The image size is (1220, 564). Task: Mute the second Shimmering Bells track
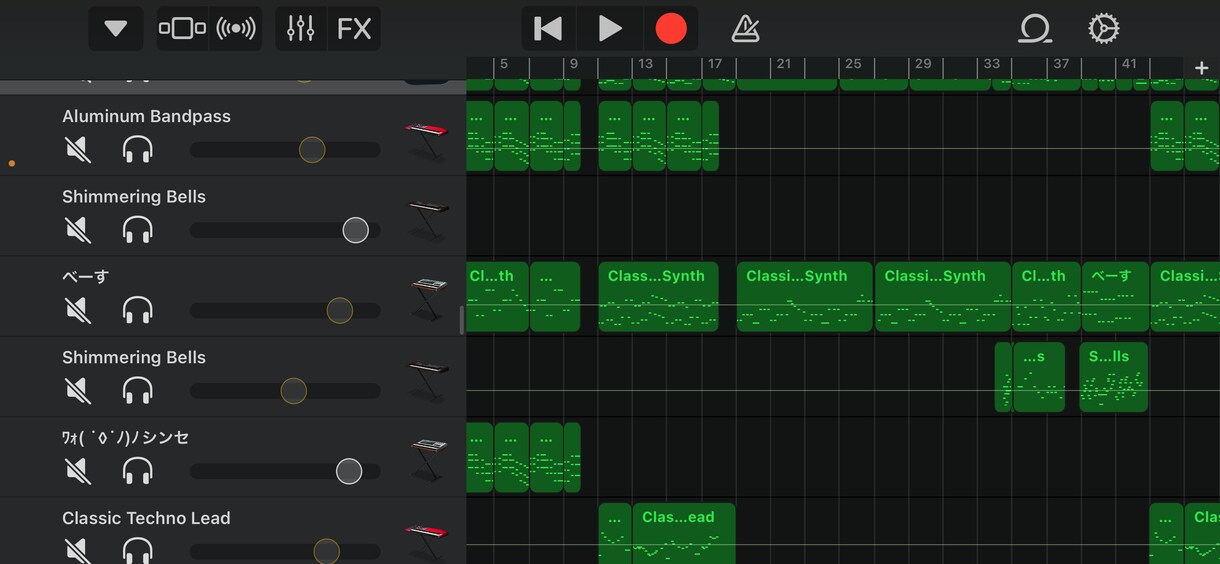click(77, 390)
